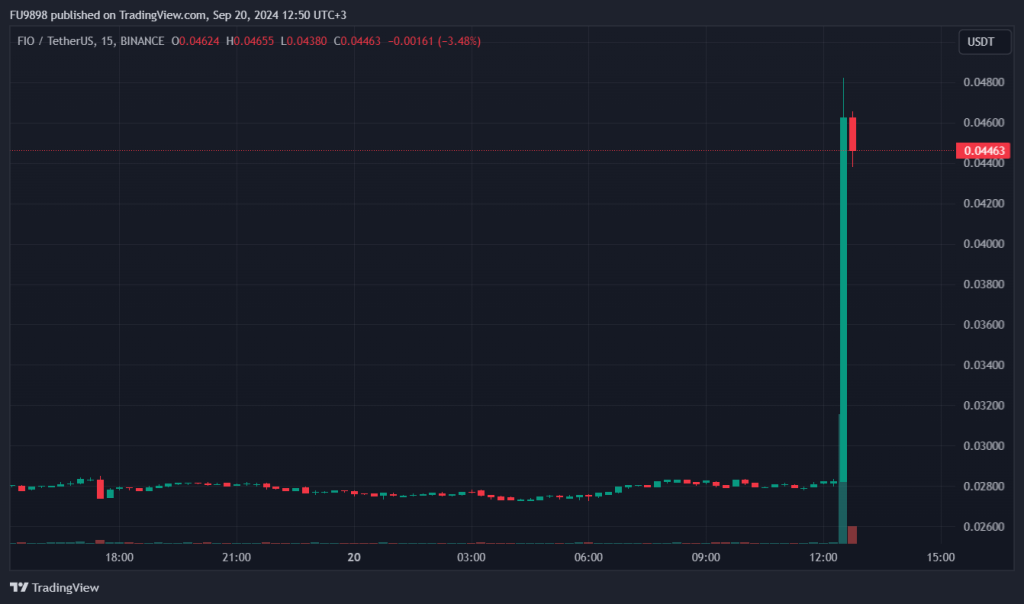Click the 18:00 time axis label
The image size is (1024, 604).
(119, 557)
